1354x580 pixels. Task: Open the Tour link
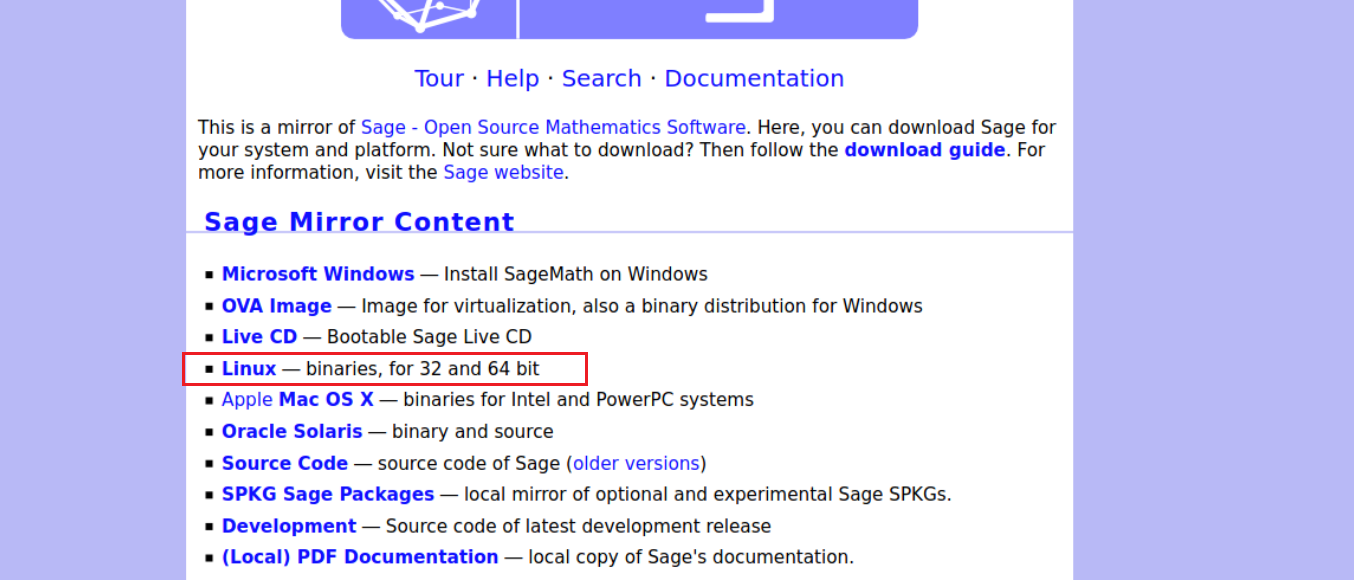click(439, 78)
